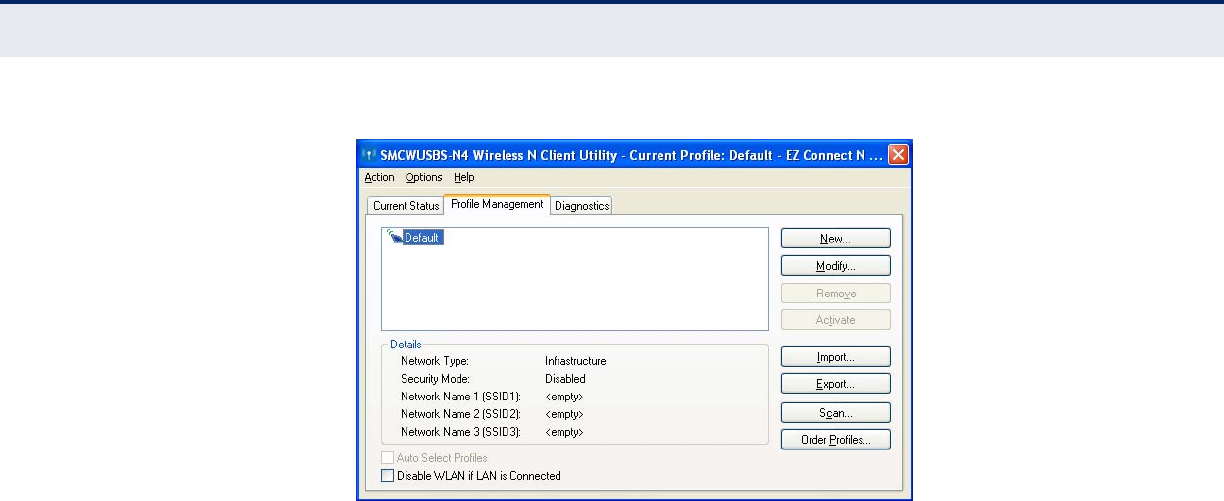The width and height of the screenshot is (1224, 501).
Task: Click the Modify button
Action: pos(835,266)
